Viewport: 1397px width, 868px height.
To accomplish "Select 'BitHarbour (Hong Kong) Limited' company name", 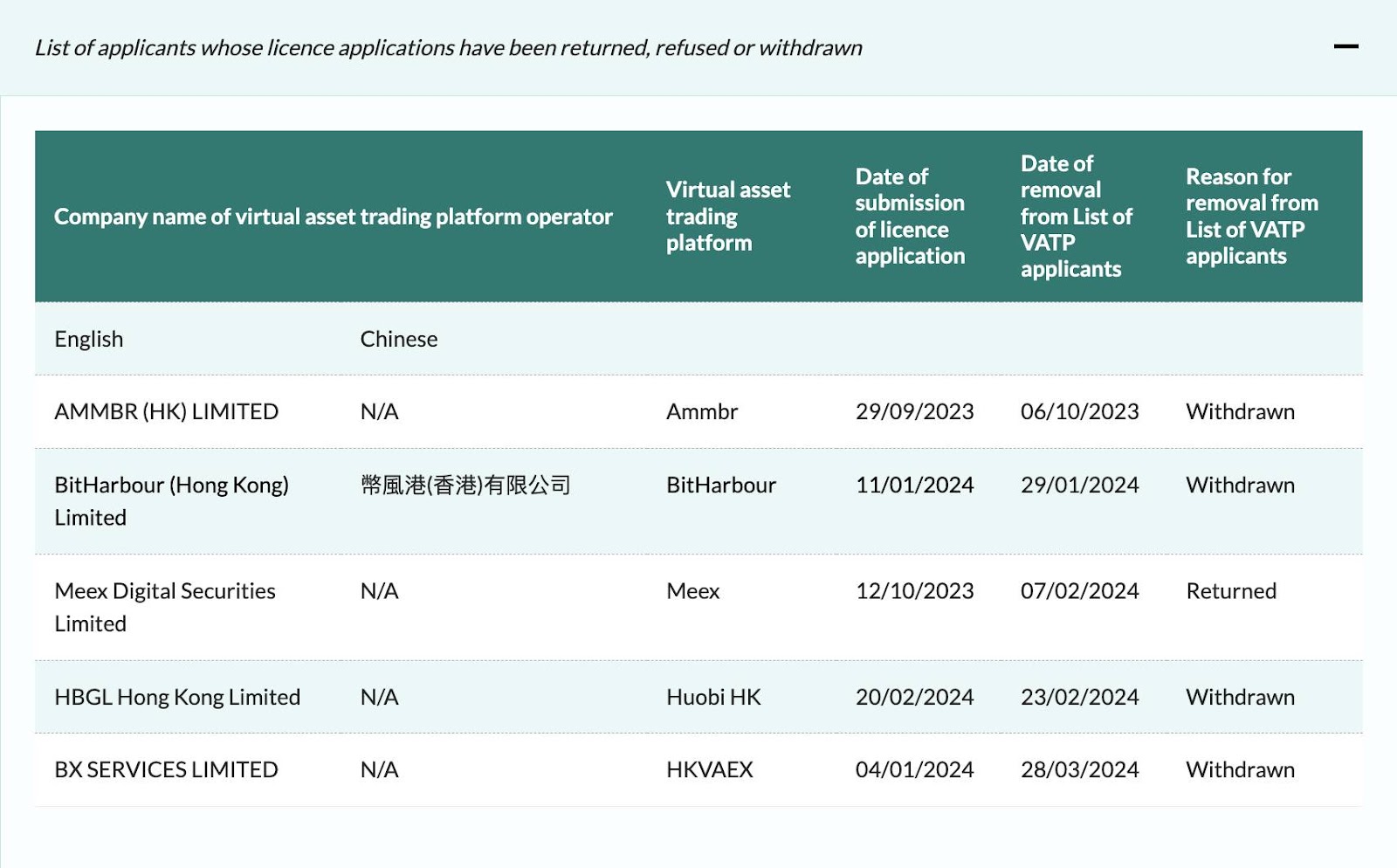I will point(171,501).
